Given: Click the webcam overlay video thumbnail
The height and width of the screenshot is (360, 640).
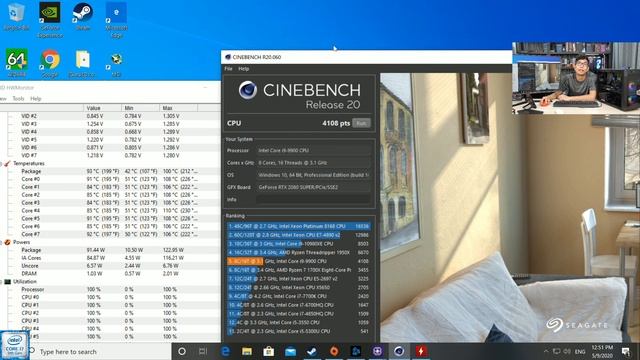Looking at the screenshot, I should click(x=576, y=78).
